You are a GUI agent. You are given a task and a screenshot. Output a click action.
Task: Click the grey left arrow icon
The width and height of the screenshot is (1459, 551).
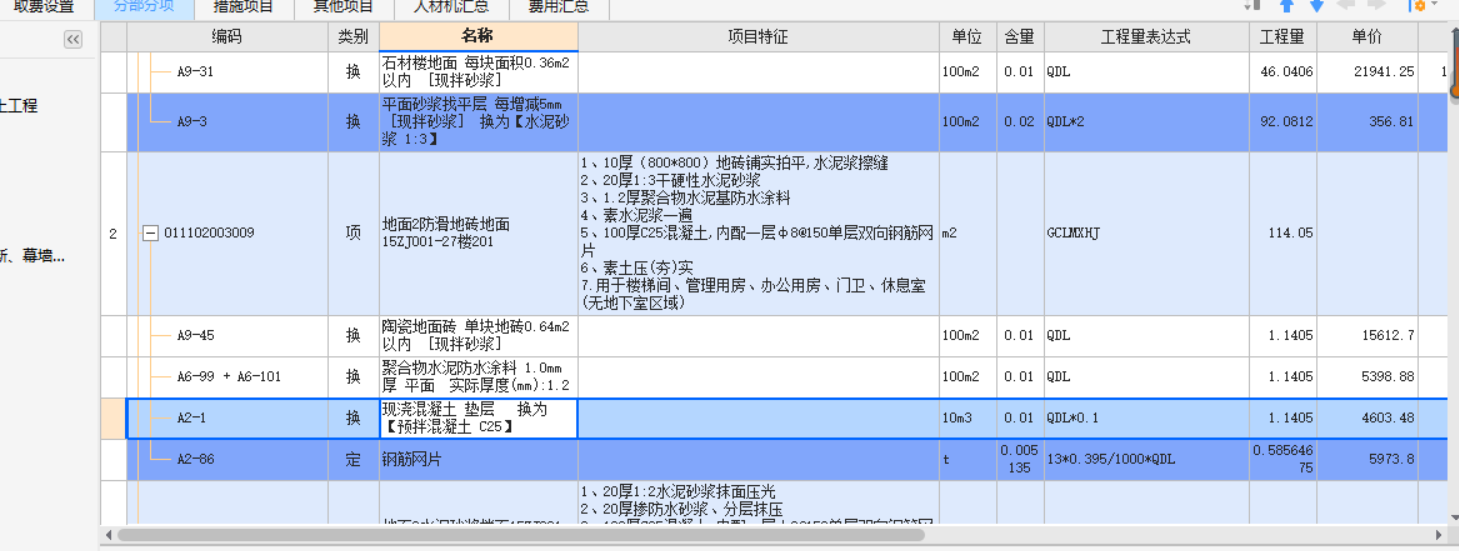click(x=1347, y=6)
